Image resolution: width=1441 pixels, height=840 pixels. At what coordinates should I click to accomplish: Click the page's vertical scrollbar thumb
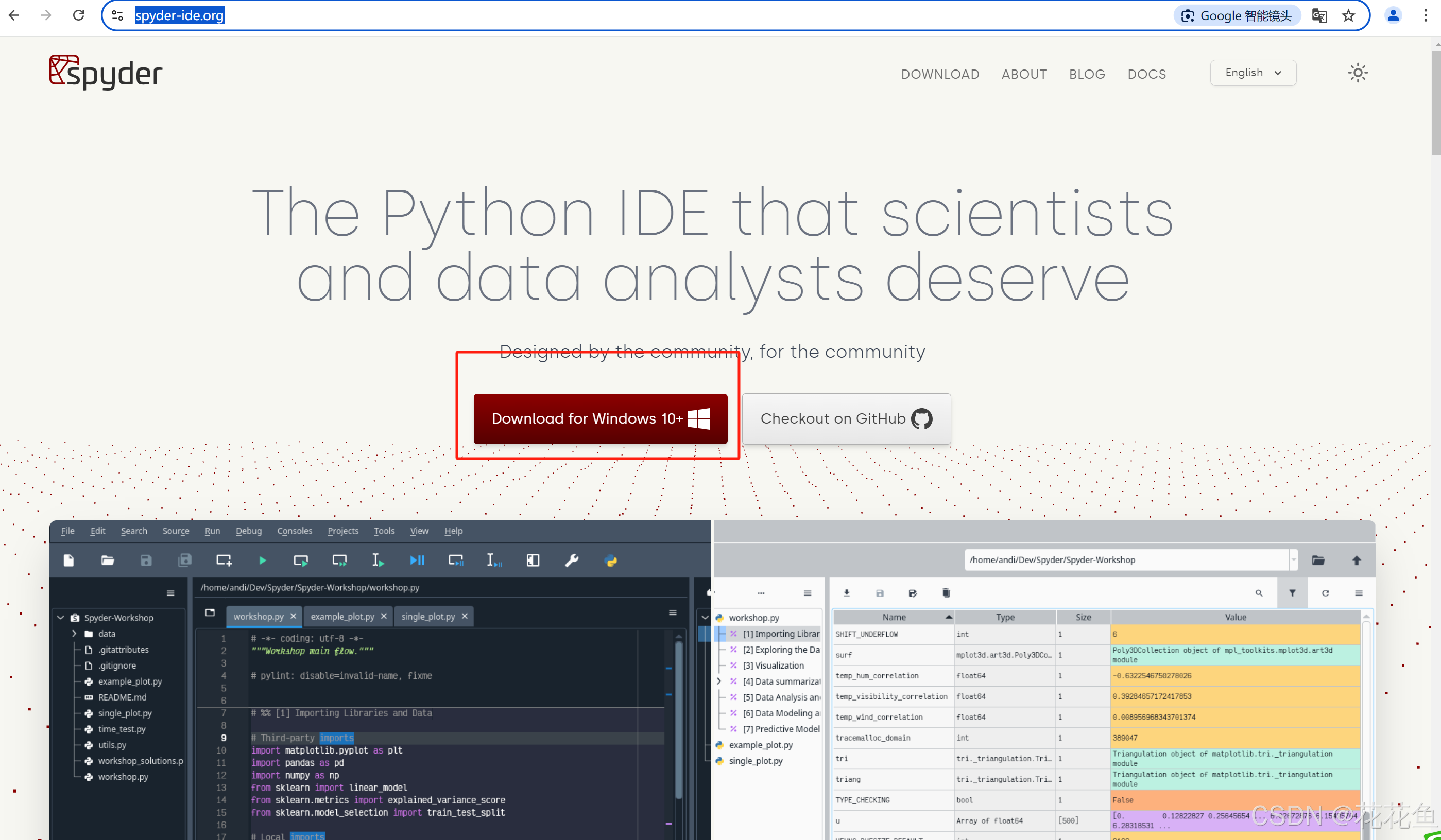(x=1435, y=103)
